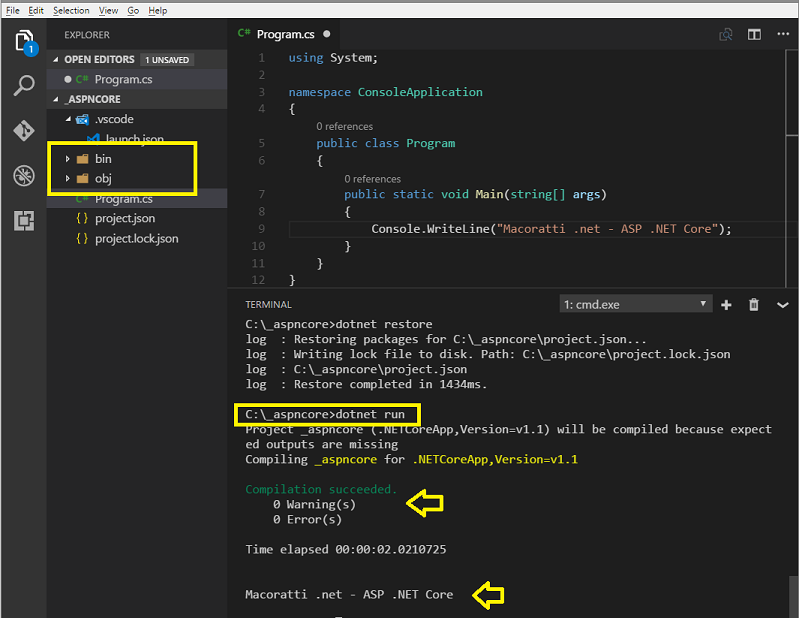Click 'Compilation succeeded.' in terminal

click(x=321, y=489)
